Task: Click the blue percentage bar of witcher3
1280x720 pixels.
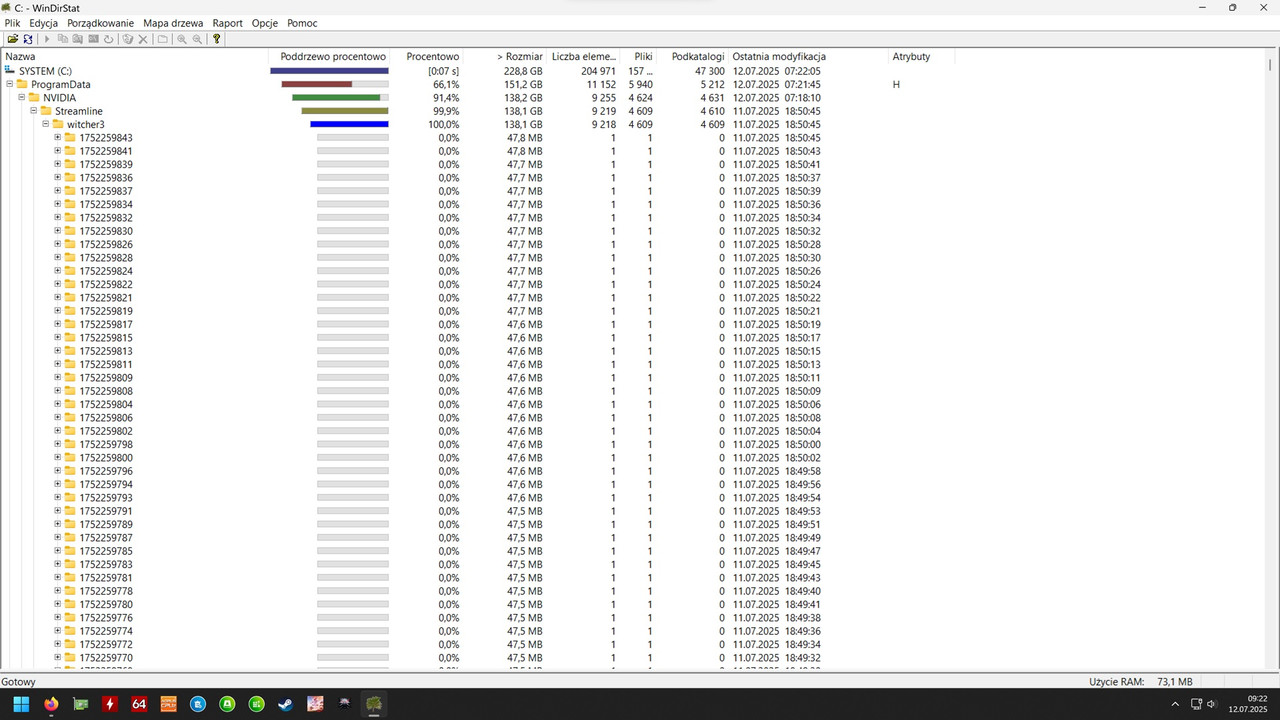Action: tap(349, 124)
